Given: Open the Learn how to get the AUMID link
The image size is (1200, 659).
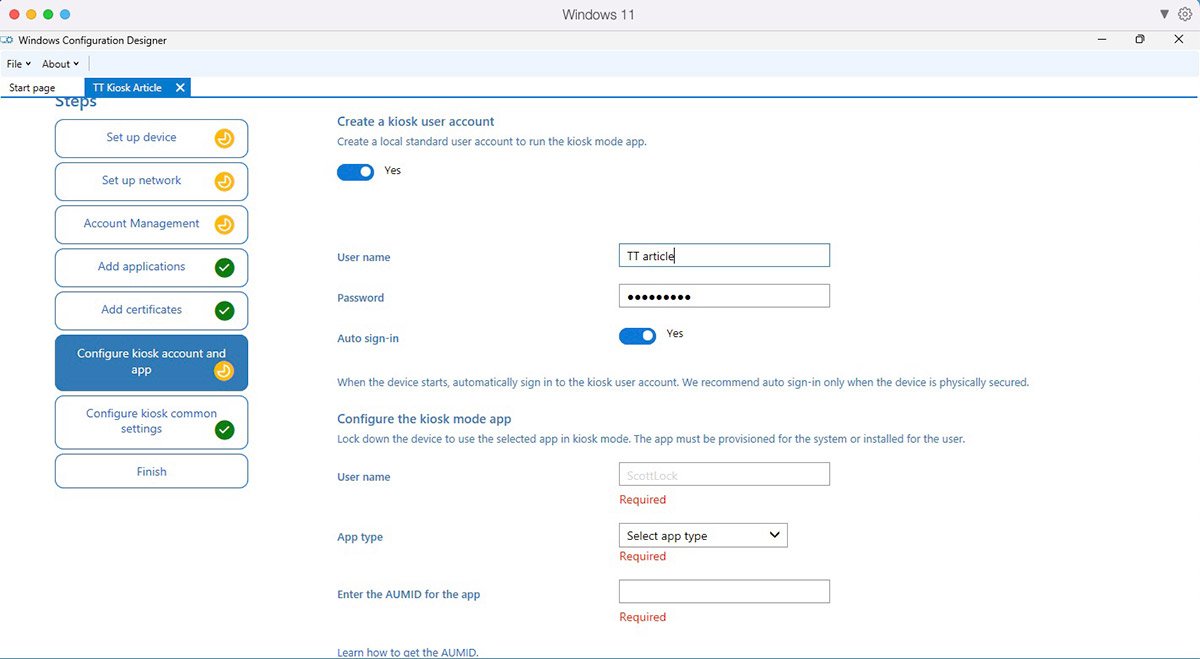Looking at the screenshot, I should [x=407, y=651].
